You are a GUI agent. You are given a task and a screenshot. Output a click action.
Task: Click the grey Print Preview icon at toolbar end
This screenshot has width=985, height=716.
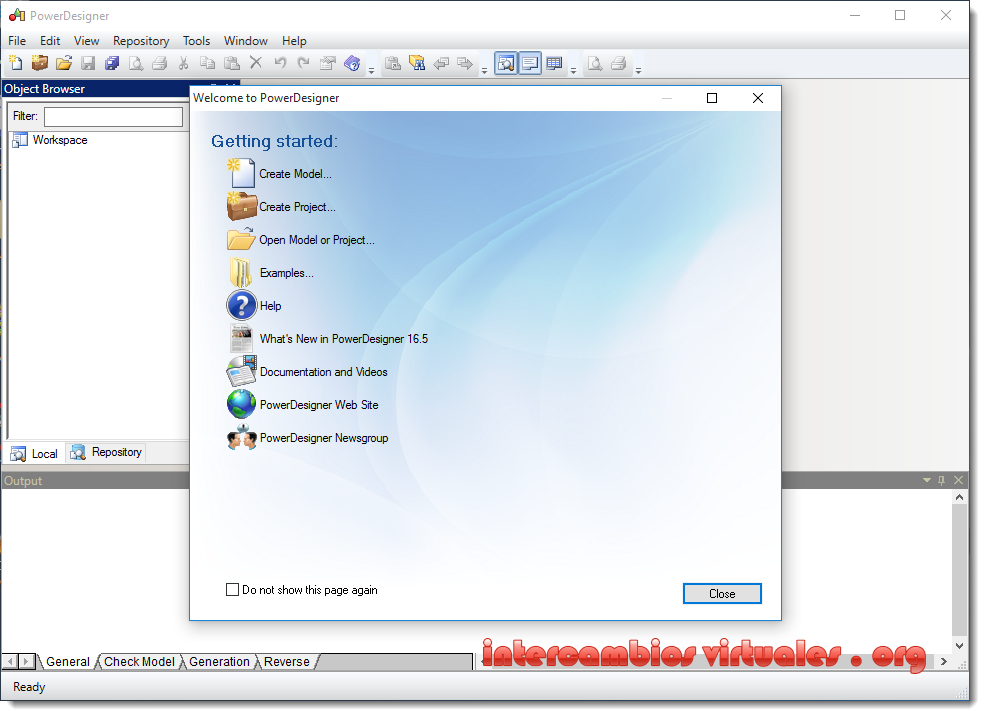pos(594,63)
